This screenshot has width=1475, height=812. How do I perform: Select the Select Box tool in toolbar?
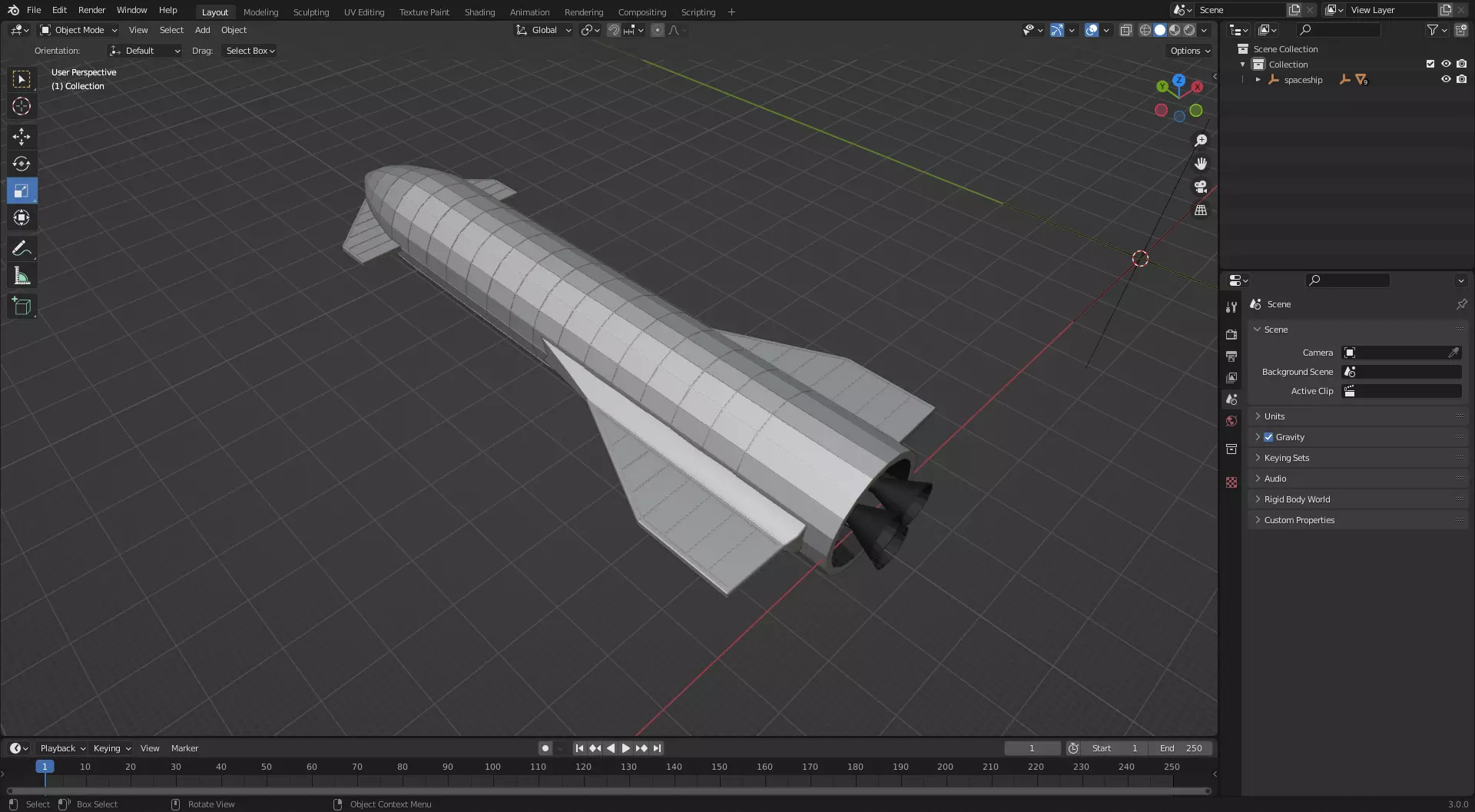click(x=22, y=79)
